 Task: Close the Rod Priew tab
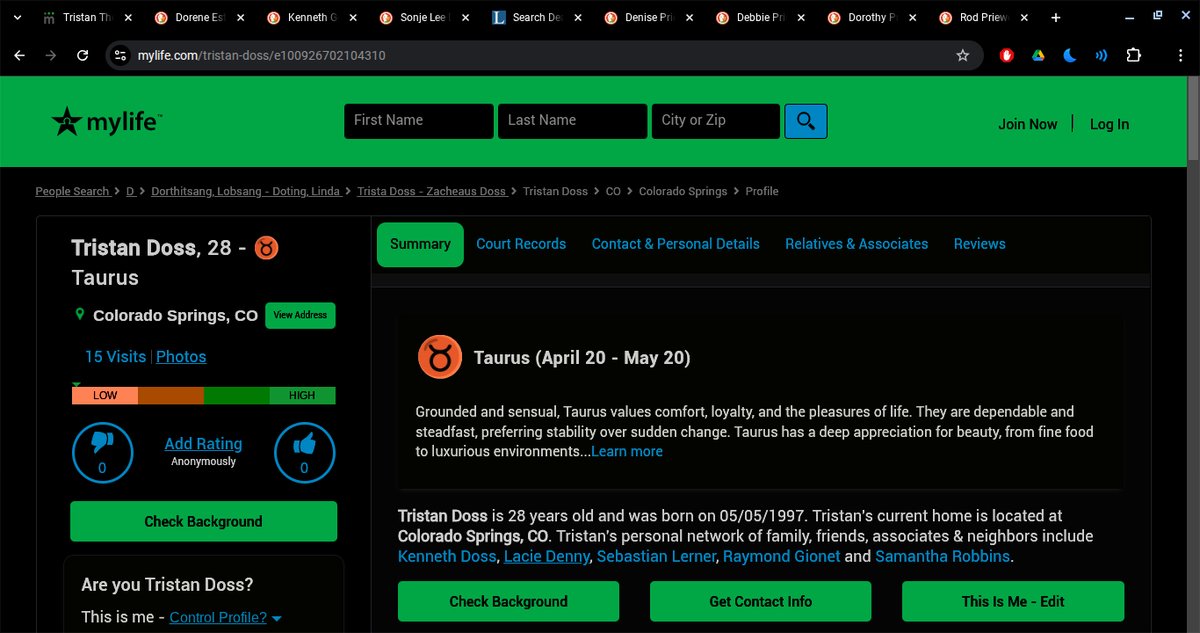(1025, 17)
